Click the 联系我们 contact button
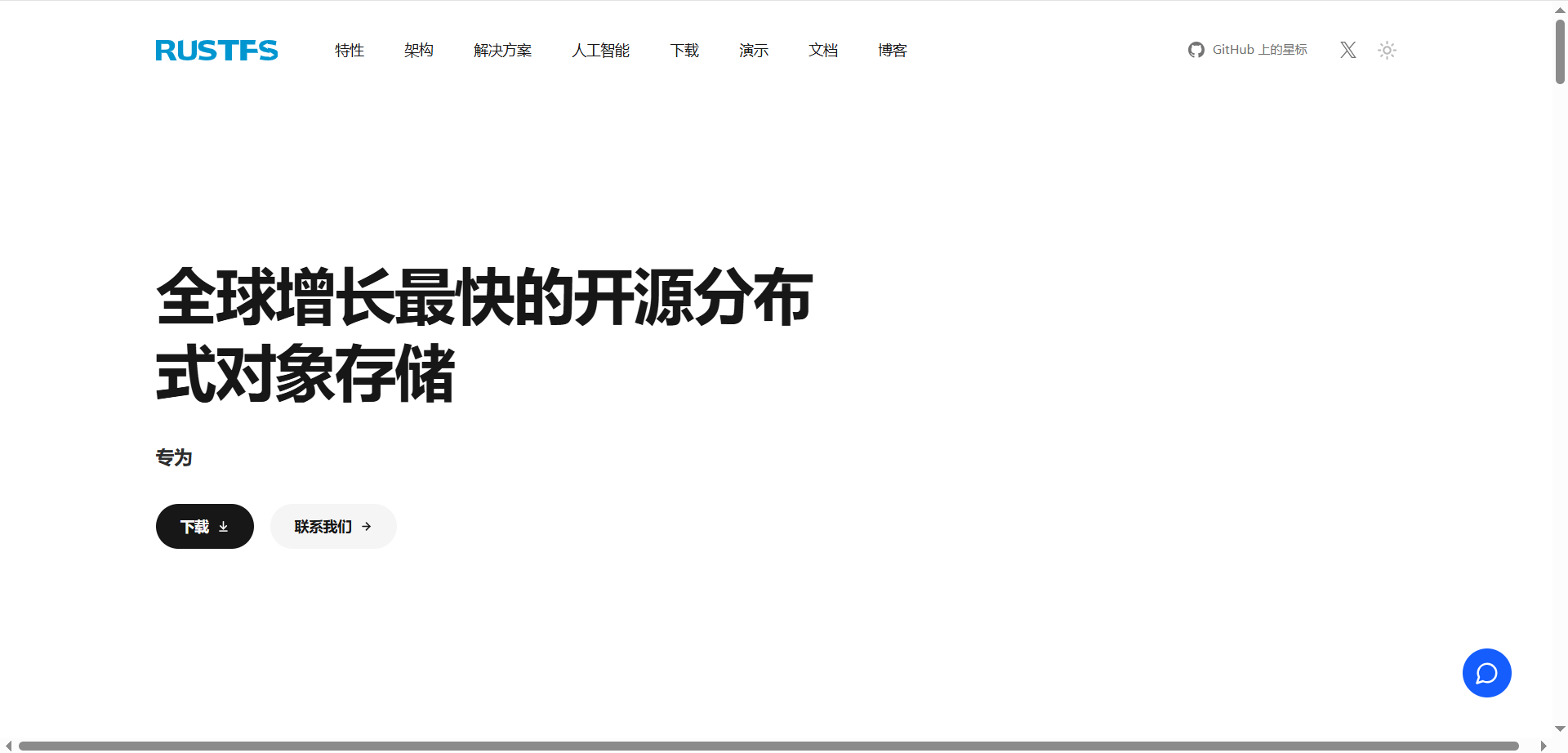This screenshot has height=753, width=1568. point(333,526)
